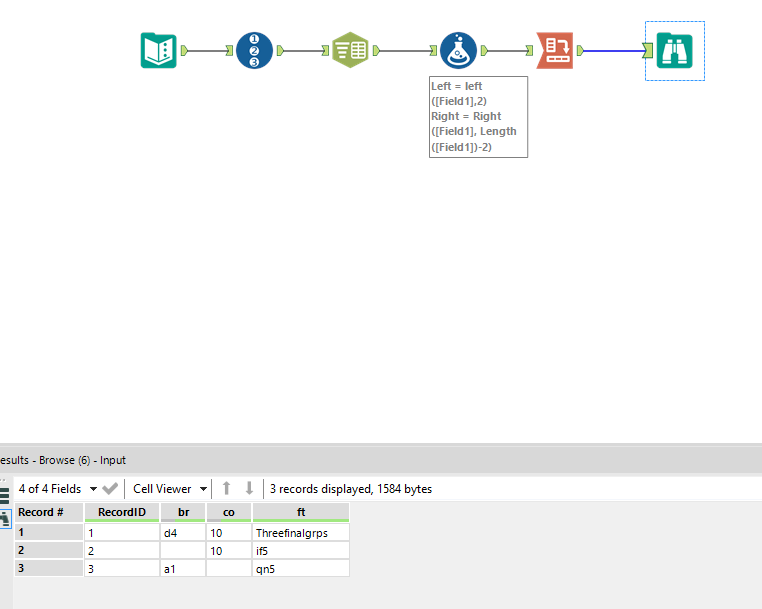Select co value '10' in record 1
Image resolution: width=762 pixels, height=609 pixels.
[x=229, y=533]
